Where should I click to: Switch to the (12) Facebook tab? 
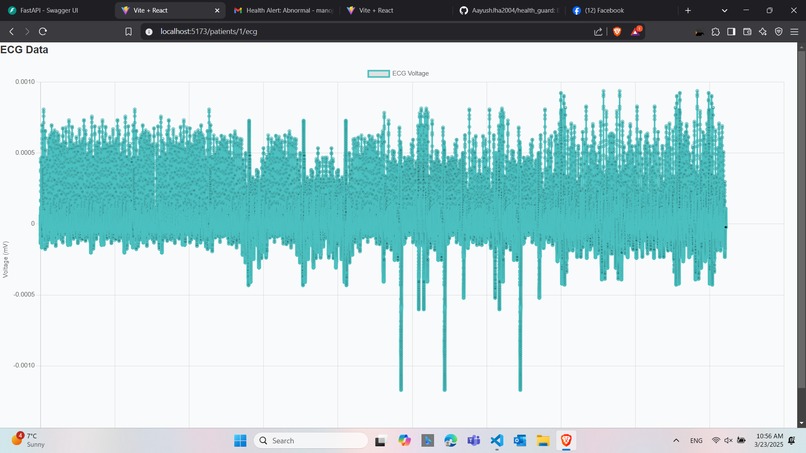pyautogui.click(x=619, y=10)
